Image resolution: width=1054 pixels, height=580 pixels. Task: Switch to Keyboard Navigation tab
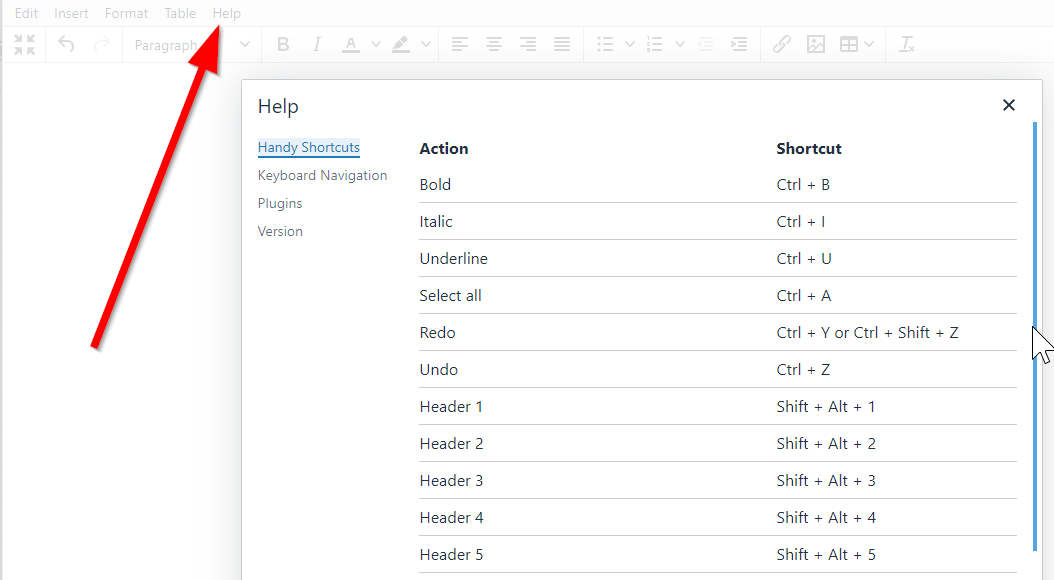(322, 175)
